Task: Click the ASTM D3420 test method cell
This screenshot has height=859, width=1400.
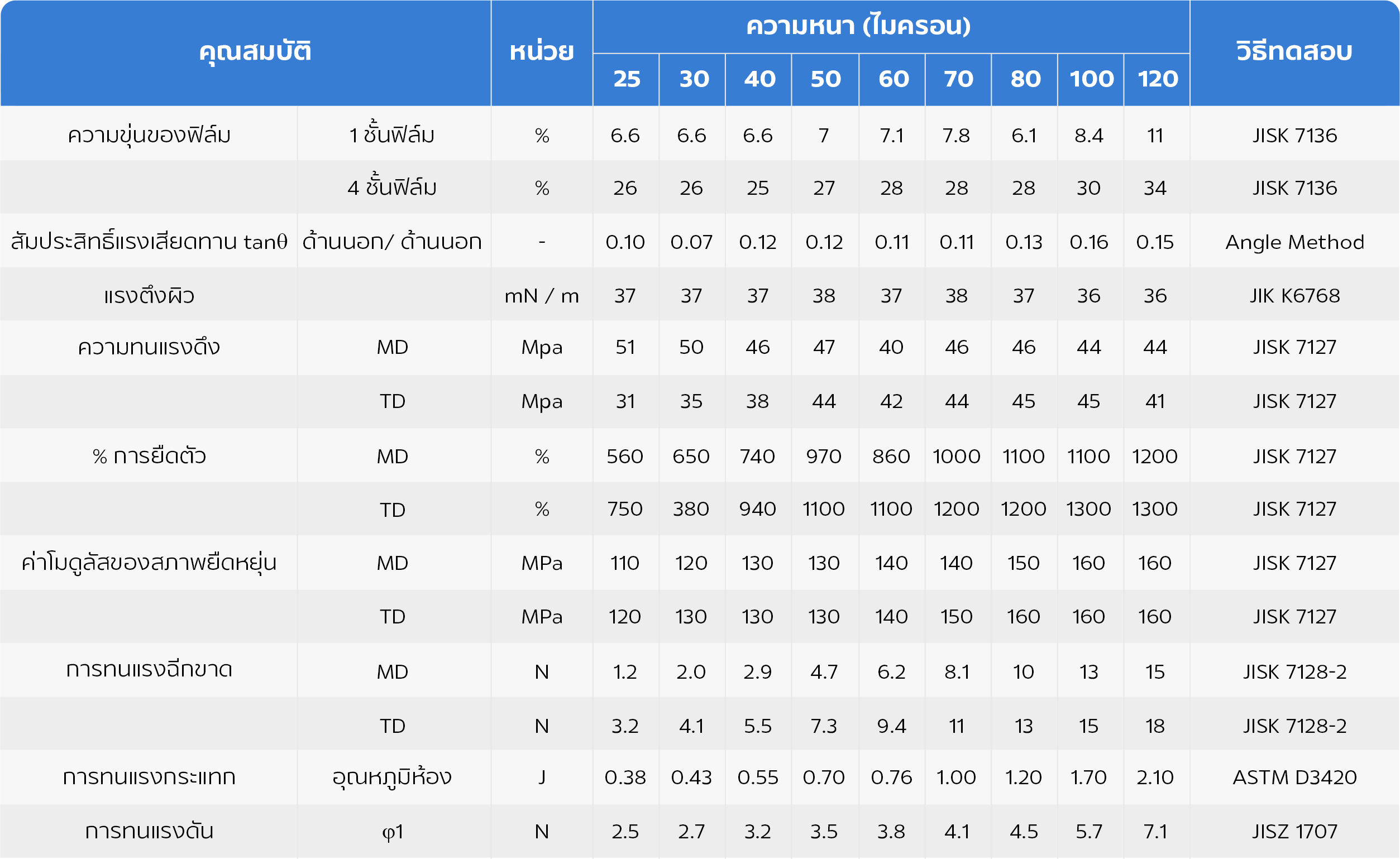Action: pyautogui.click(x=1294, y=776)
